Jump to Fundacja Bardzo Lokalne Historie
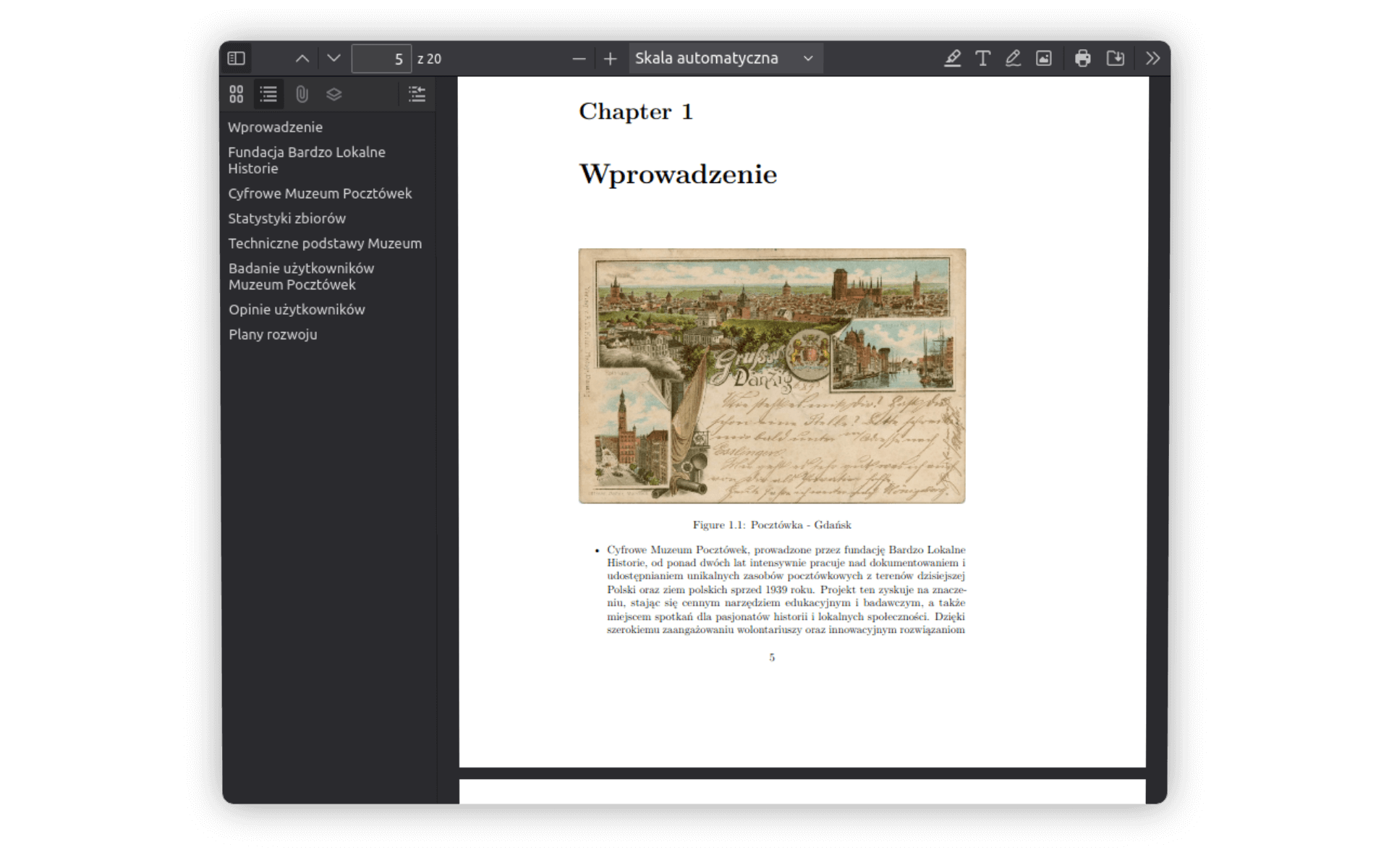Image resolution: width=1389 pixels, height=868 pixels. pyautogui.click(x=307, y=161)
